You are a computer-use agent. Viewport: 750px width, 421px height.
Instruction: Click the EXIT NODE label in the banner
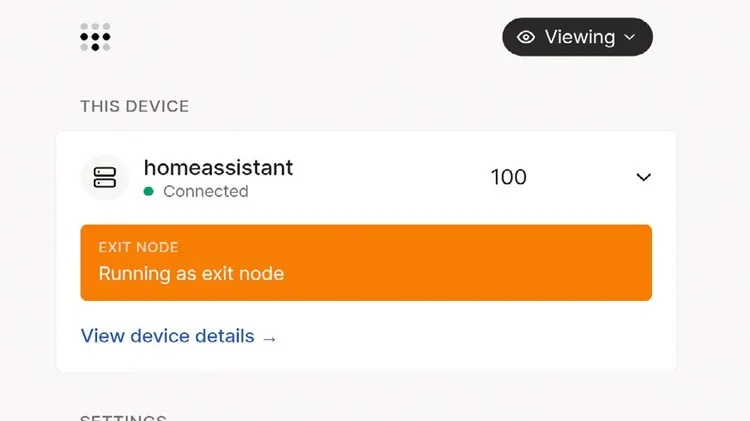pyautogui.click(x=138, y=247)
